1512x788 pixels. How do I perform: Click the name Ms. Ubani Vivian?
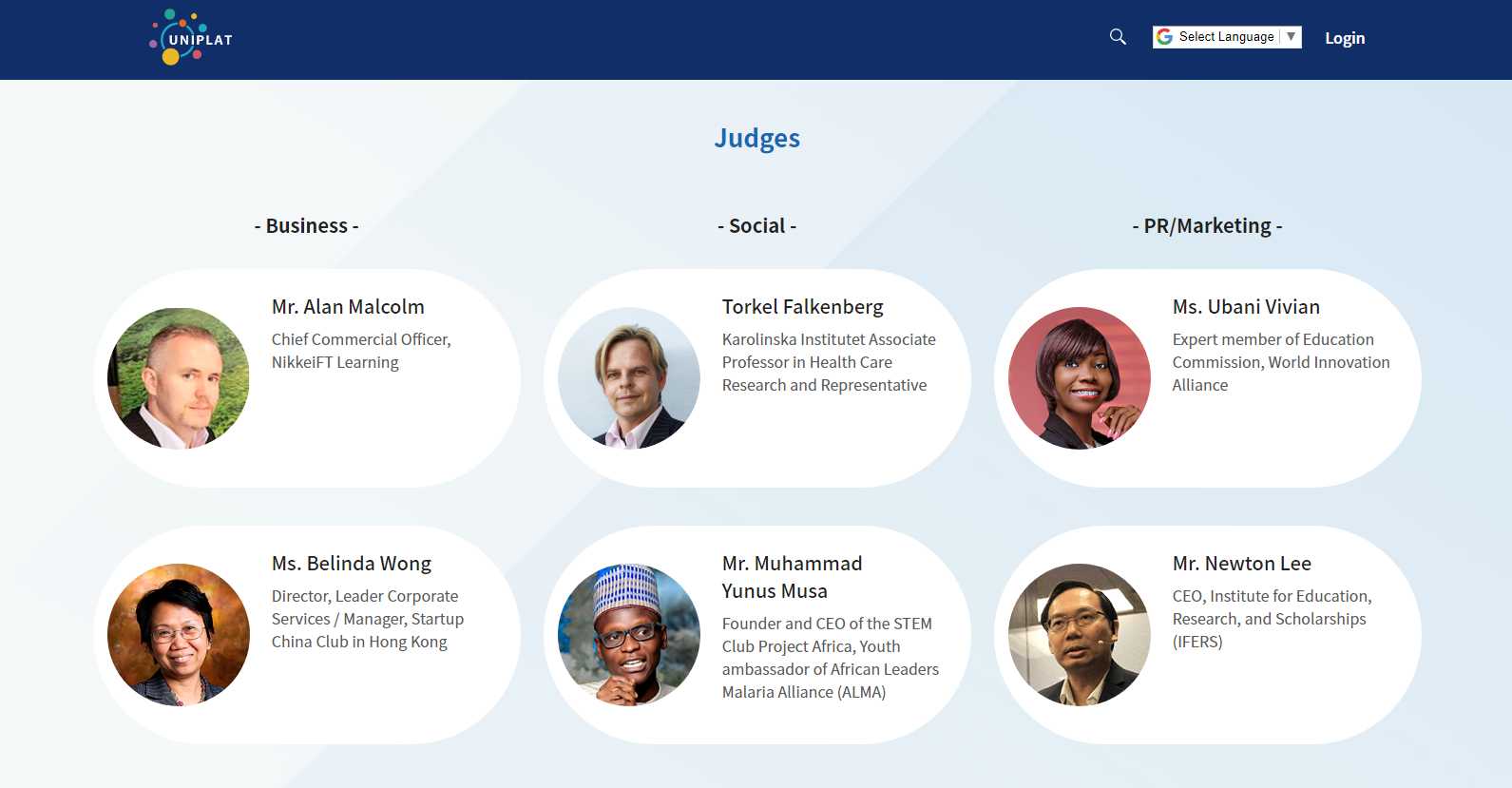[1246, 307]
